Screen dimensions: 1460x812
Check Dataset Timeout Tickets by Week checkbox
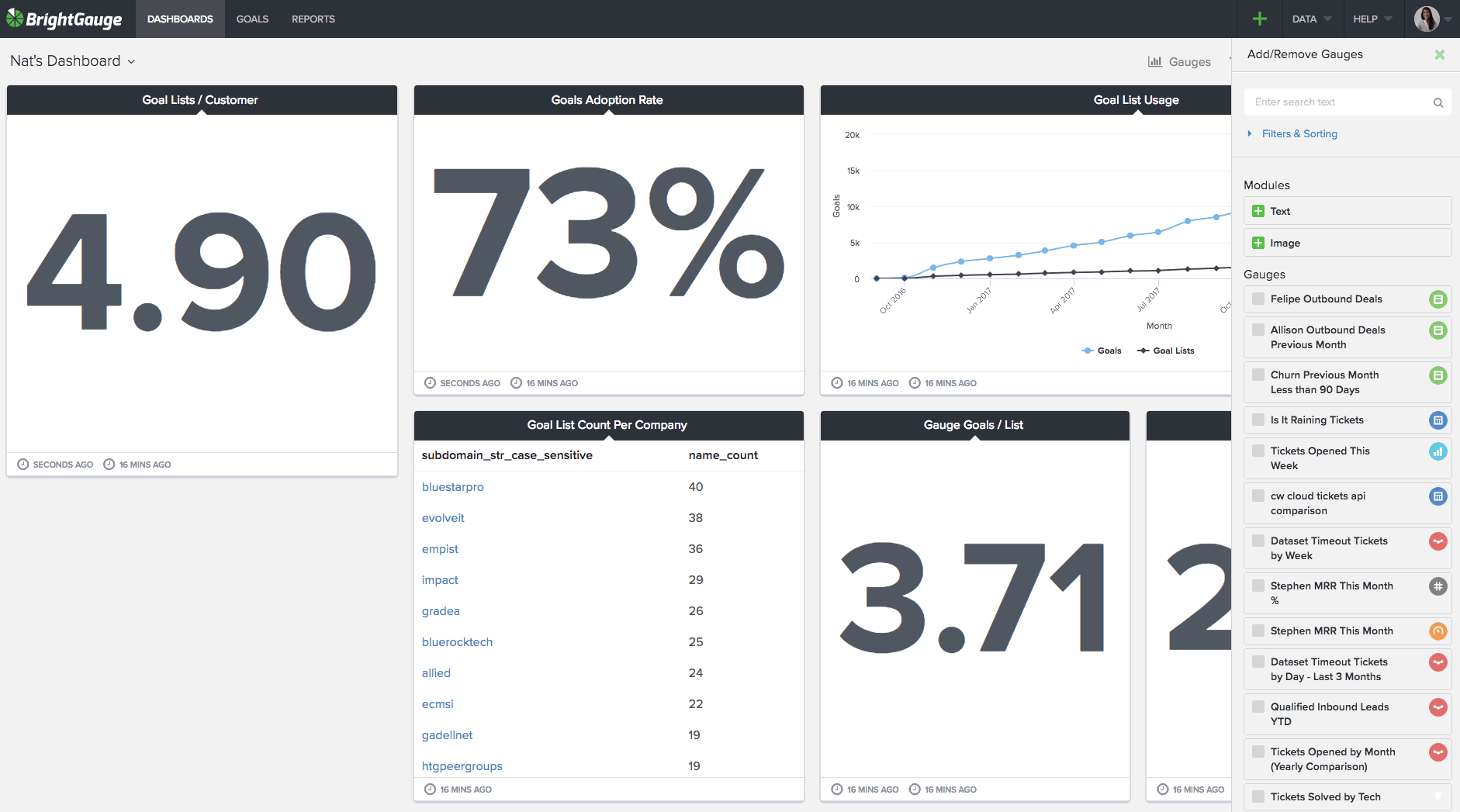(x=1258, y=541)
